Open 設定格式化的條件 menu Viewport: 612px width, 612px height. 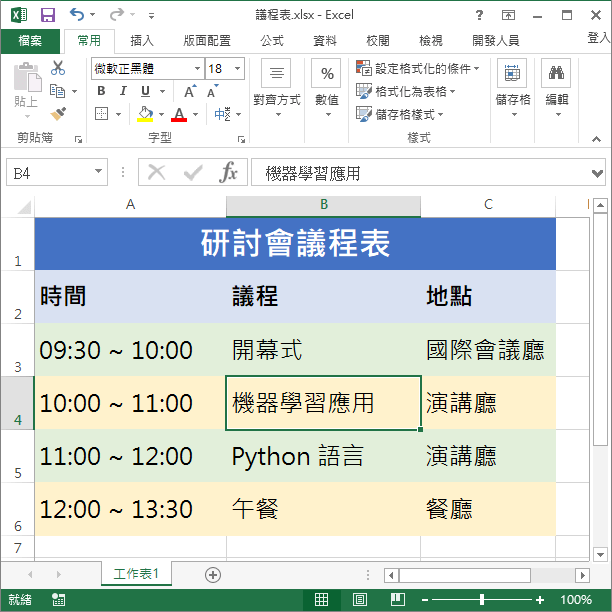[x=418, y=68]
